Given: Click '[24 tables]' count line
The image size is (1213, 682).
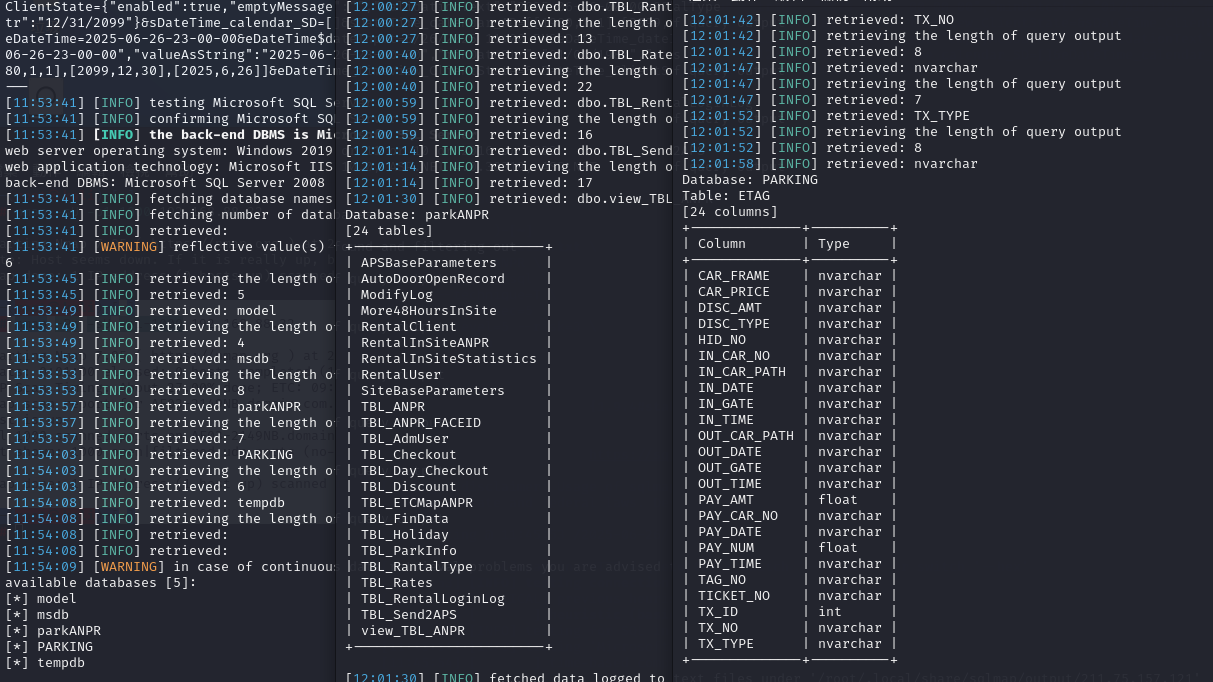Looking at the screenshot, I should (x=389, y=231).
